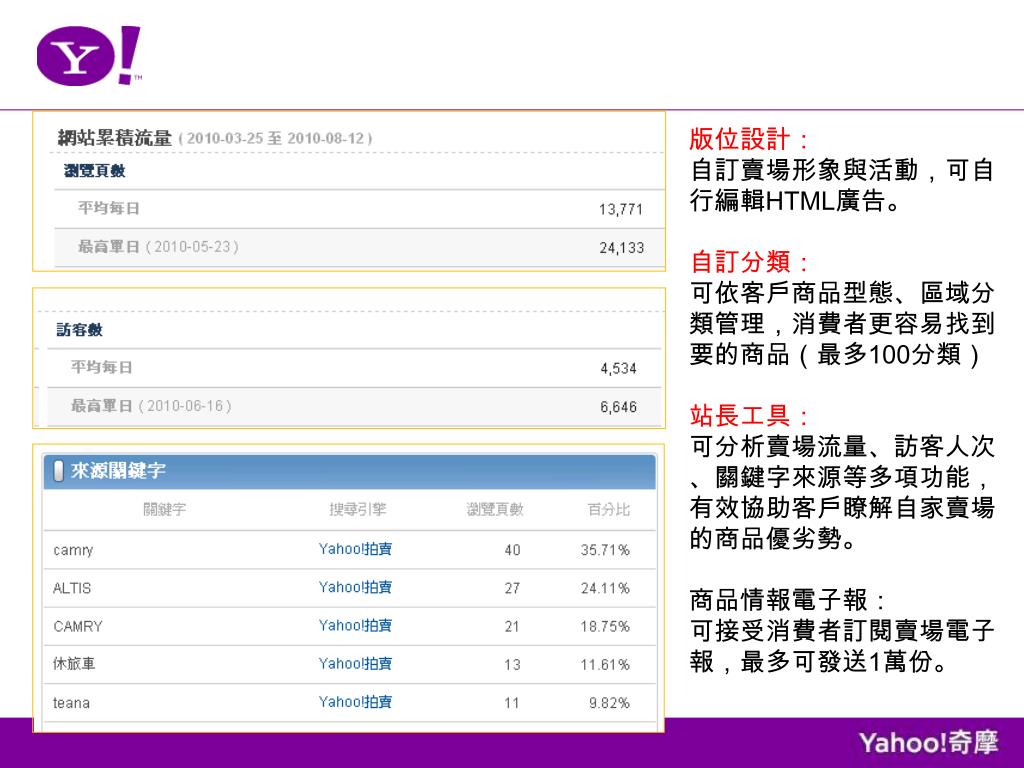
Task: Click the 9.82% percentage value
Action: (609, 703)
